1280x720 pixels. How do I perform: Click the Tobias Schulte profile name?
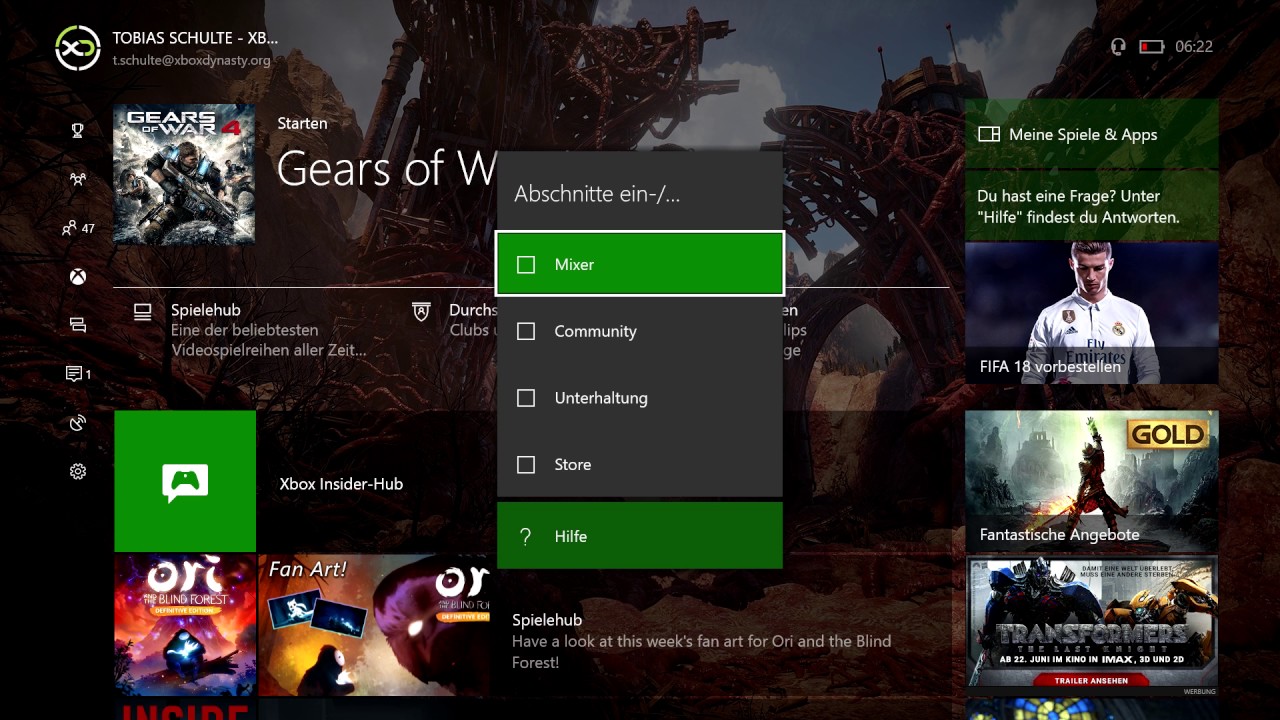(195, 38)
